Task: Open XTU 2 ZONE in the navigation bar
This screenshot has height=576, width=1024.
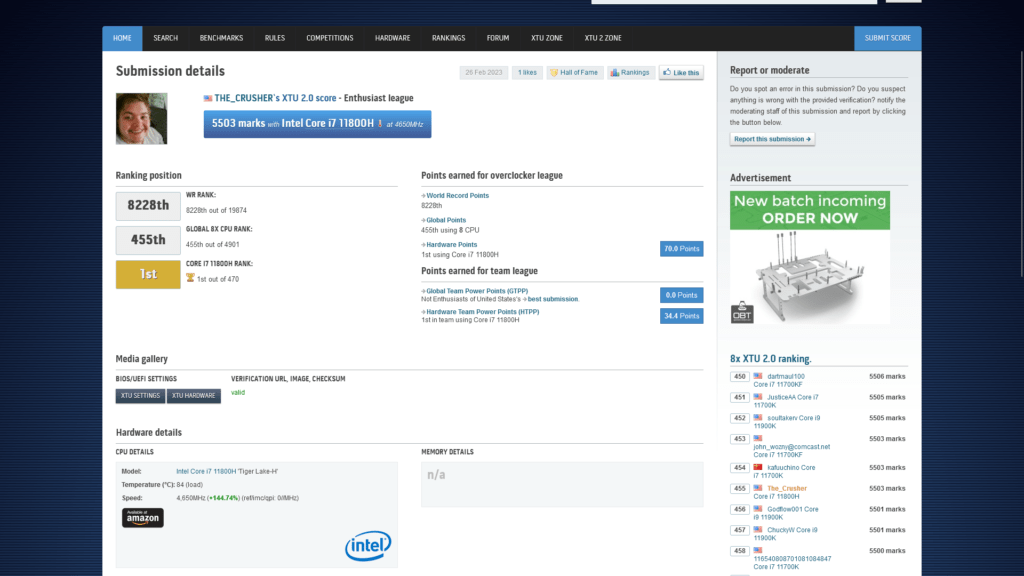Action: pos(603,39)
